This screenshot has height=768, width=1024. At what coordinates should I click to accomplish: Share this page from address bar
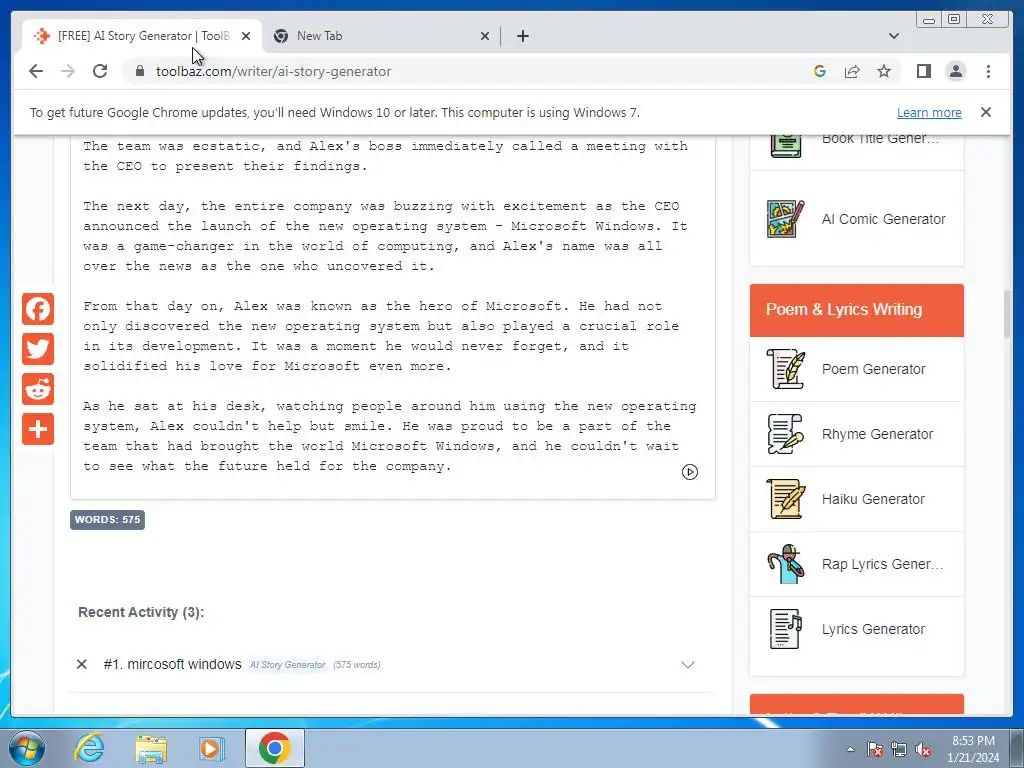click(852, 71)
